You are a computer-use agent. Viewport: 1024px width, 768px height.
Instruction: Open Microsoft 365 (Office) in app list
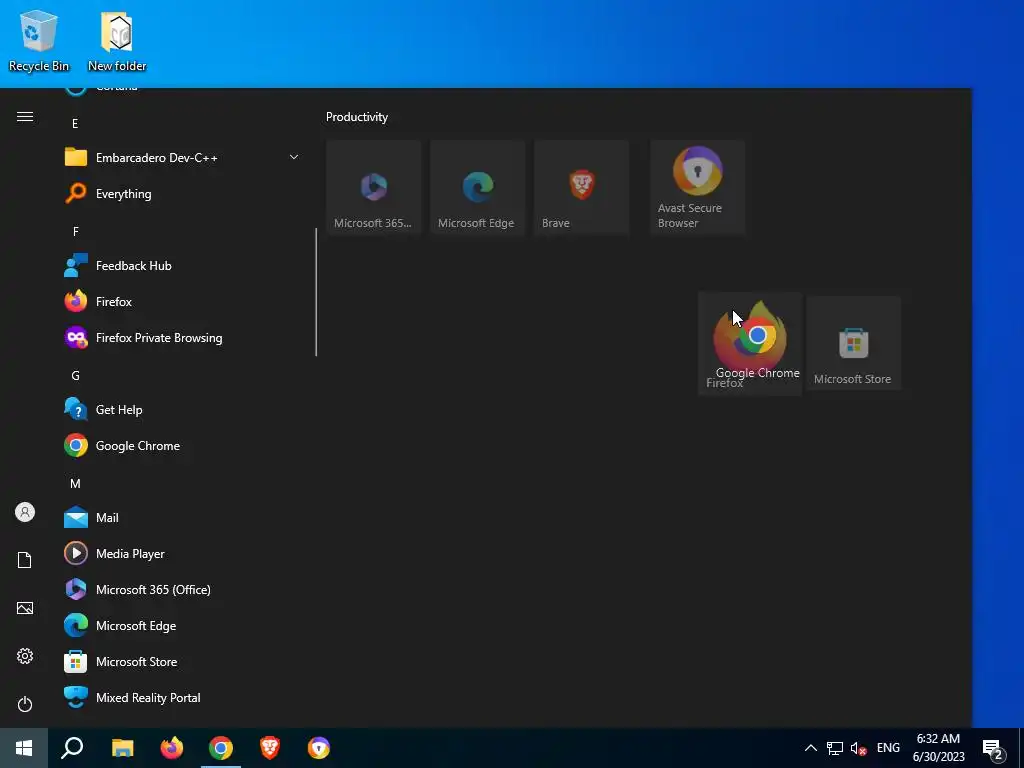[x=182, y=589]
